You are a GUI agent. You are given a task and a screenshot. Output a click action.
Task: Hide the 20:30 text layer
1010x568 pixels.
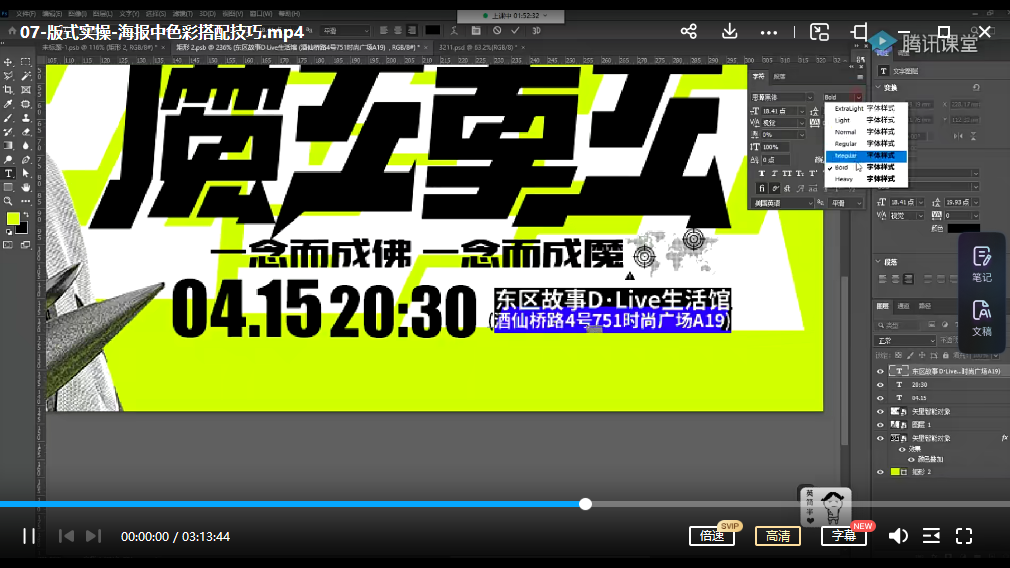[x=881, y=384]
